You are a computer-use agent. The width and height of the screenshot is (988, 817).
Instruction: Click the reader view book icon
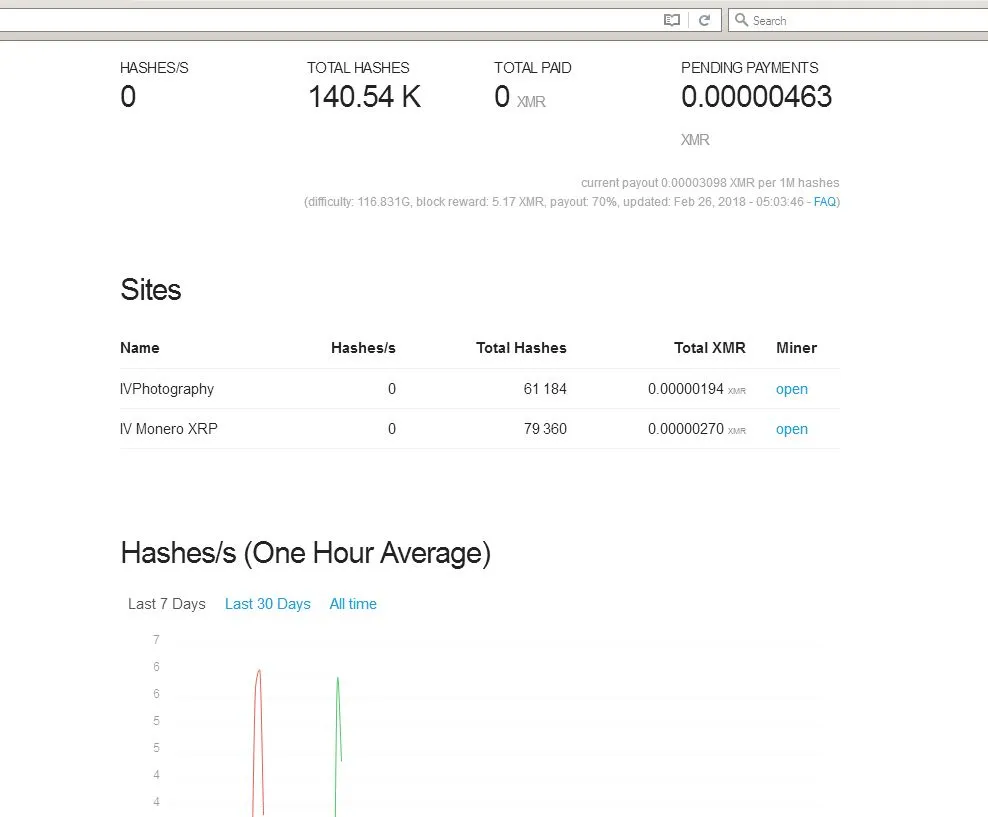pyautogui.click(x=672, y=20)
